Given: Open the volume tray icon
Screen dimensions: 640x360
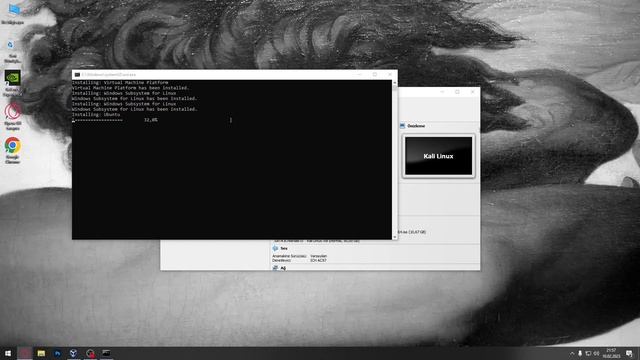Looking at the screenshot, I should coord(596,353).
